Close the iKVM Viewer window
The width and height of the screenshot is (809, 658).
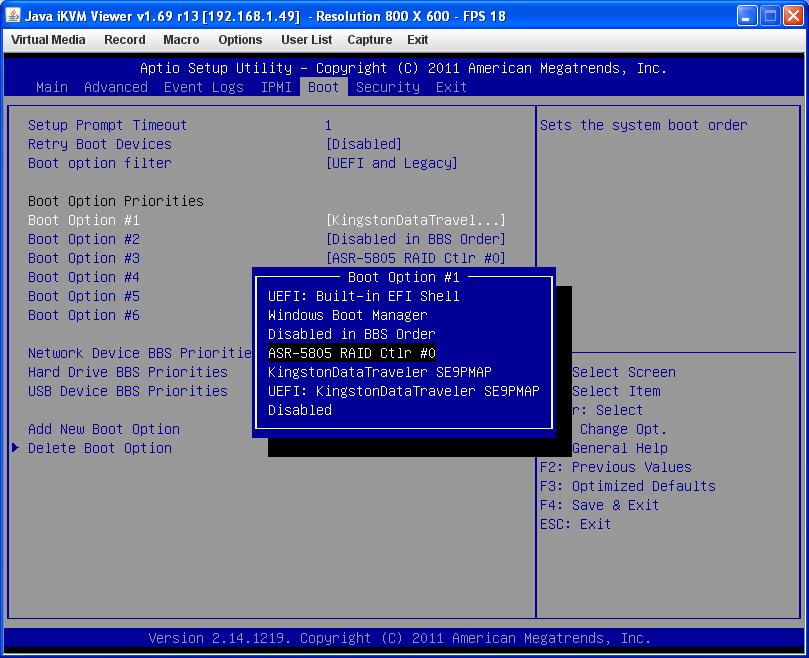pyautogui.click(x=793, y=16)
